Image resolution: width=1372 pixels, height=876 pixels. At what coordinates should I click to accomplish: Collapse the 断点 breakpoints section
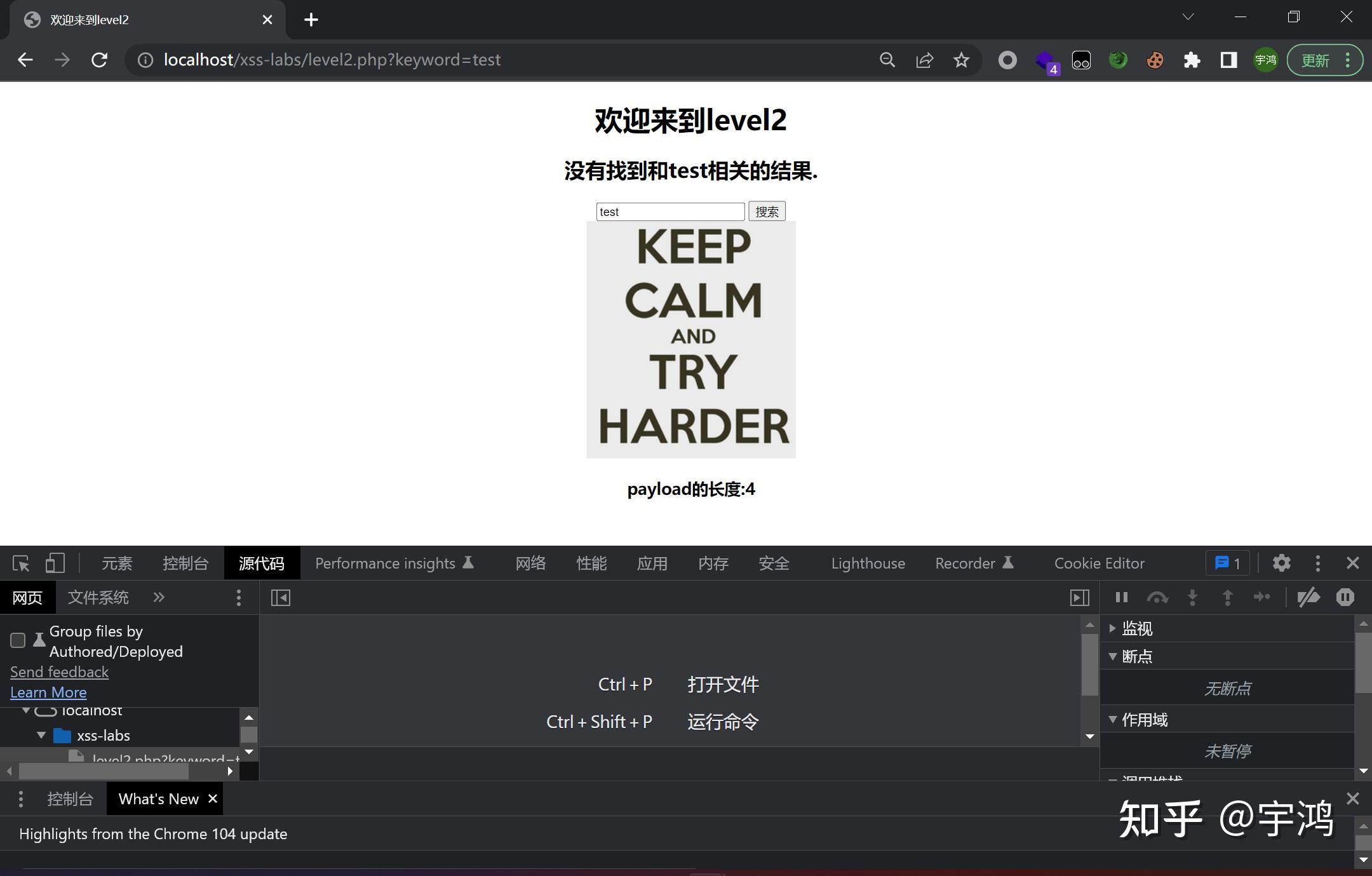1113,656
